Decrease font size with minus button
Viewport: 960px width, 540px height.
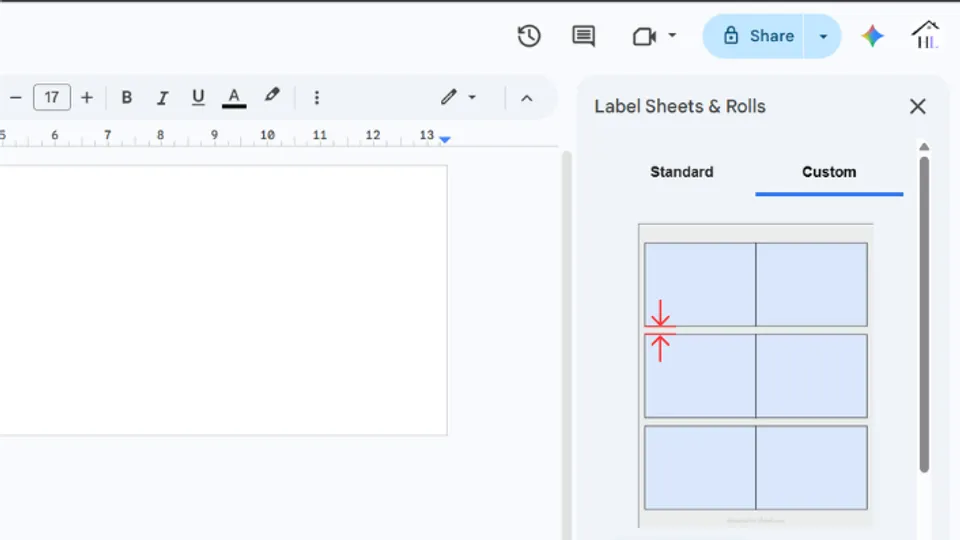pyautogui.click(x=16, y=97)
